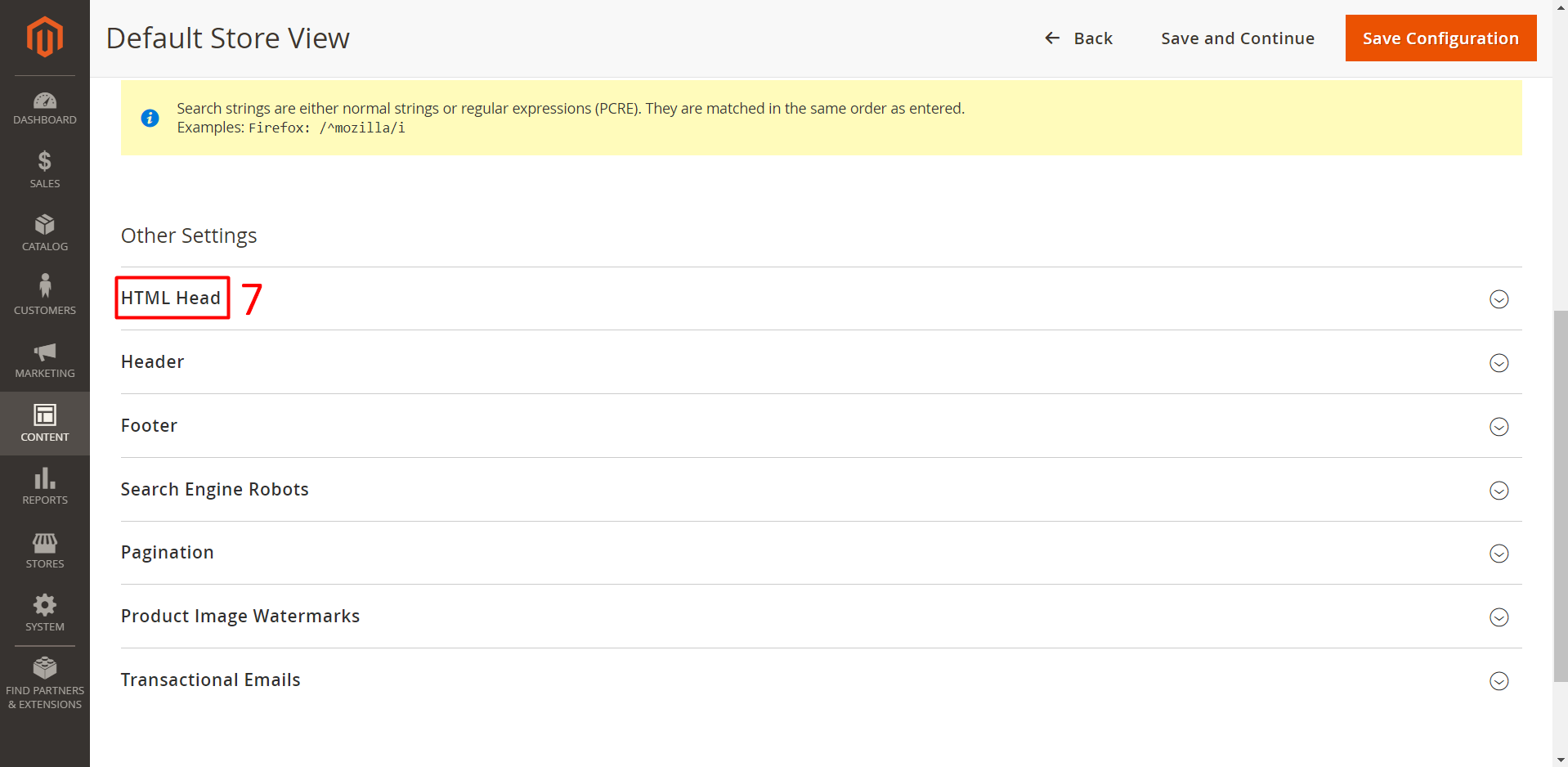
Task: Click the Magento logo icon
Action: click(44, 37)
